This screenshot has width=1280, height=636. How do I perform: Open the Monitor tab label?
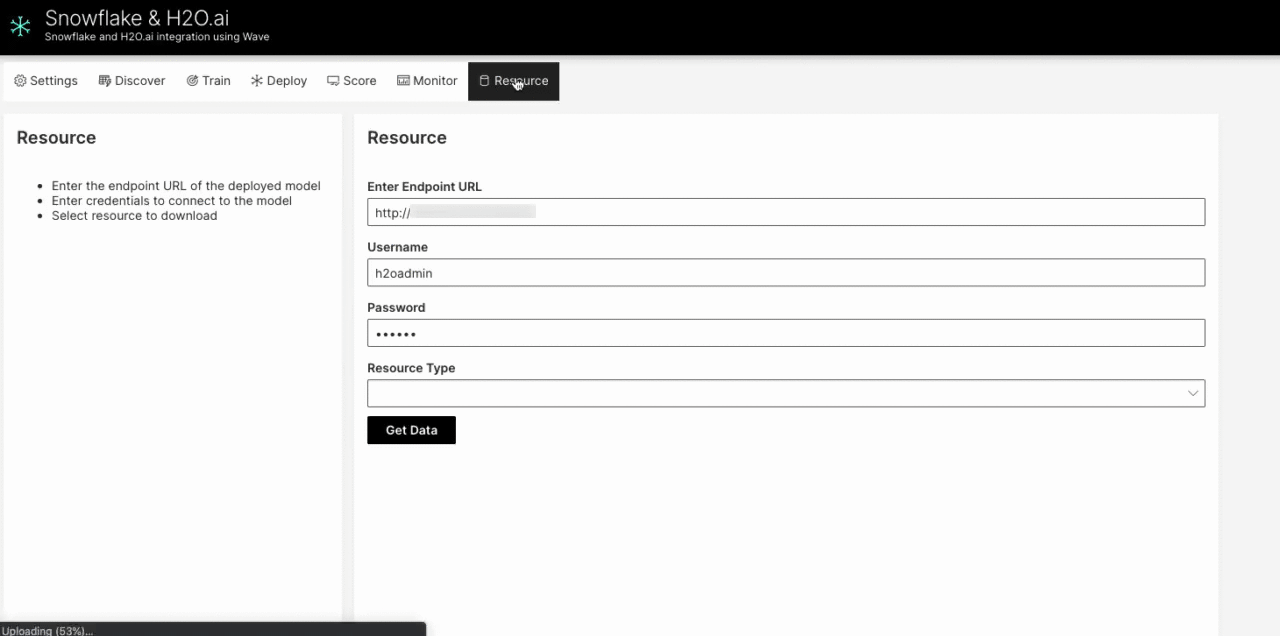tap(435, 81)
